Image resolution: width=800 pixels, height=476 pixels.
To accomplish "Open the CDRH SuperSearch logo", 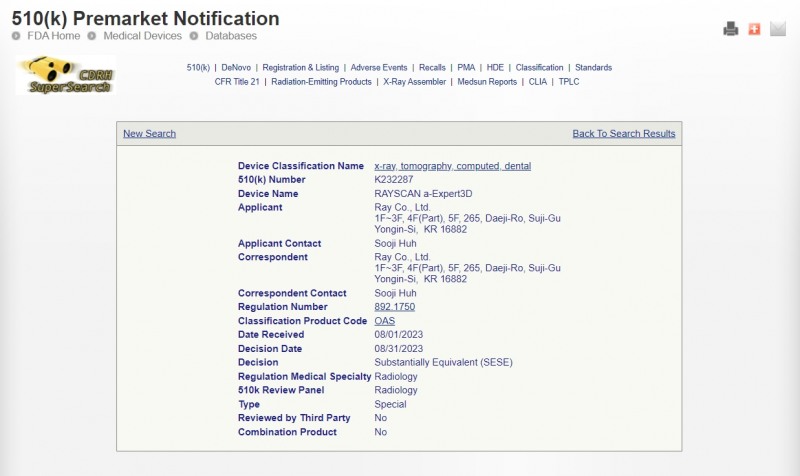I will pos(66,76).
